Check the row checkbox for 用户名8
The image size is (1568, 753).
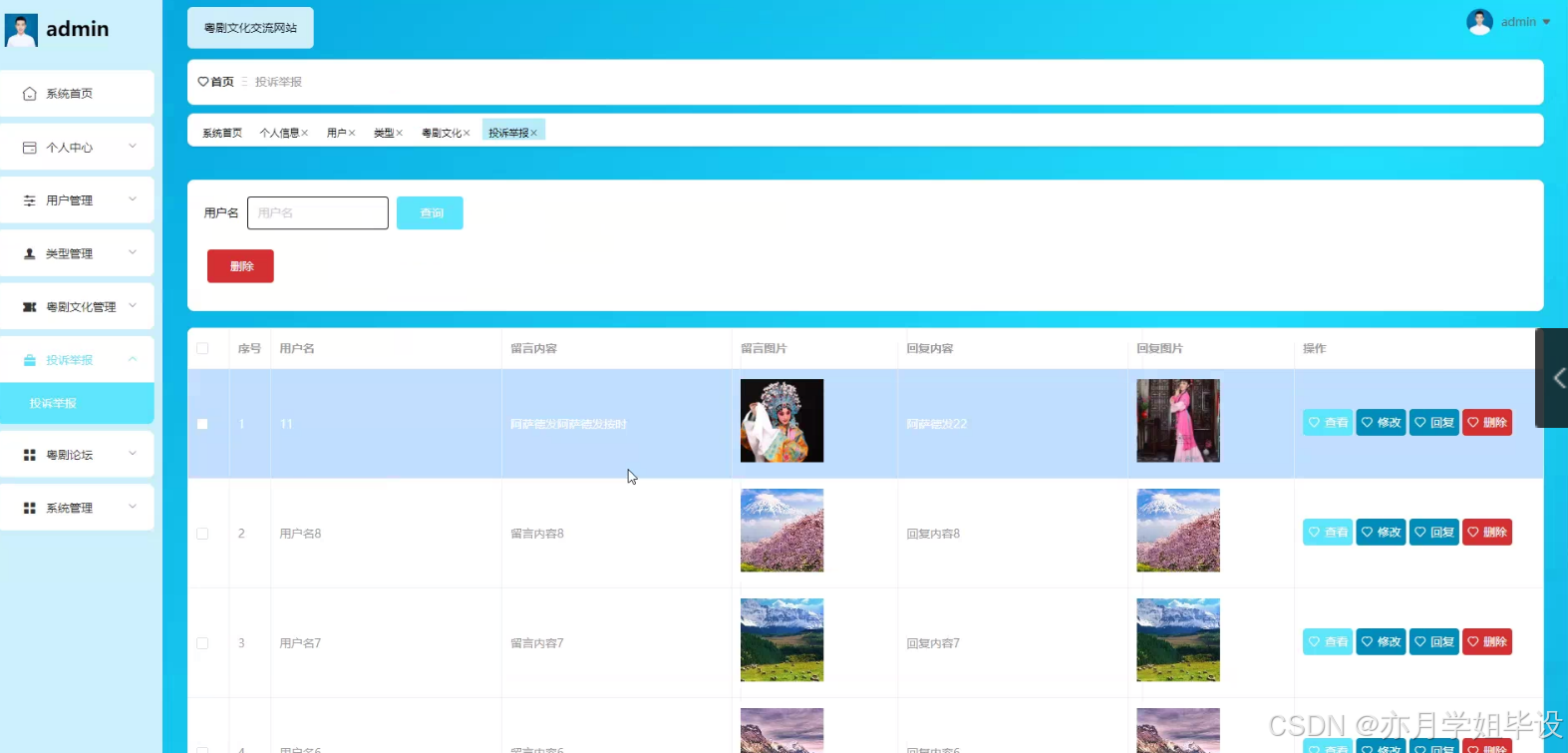[202, 534]
